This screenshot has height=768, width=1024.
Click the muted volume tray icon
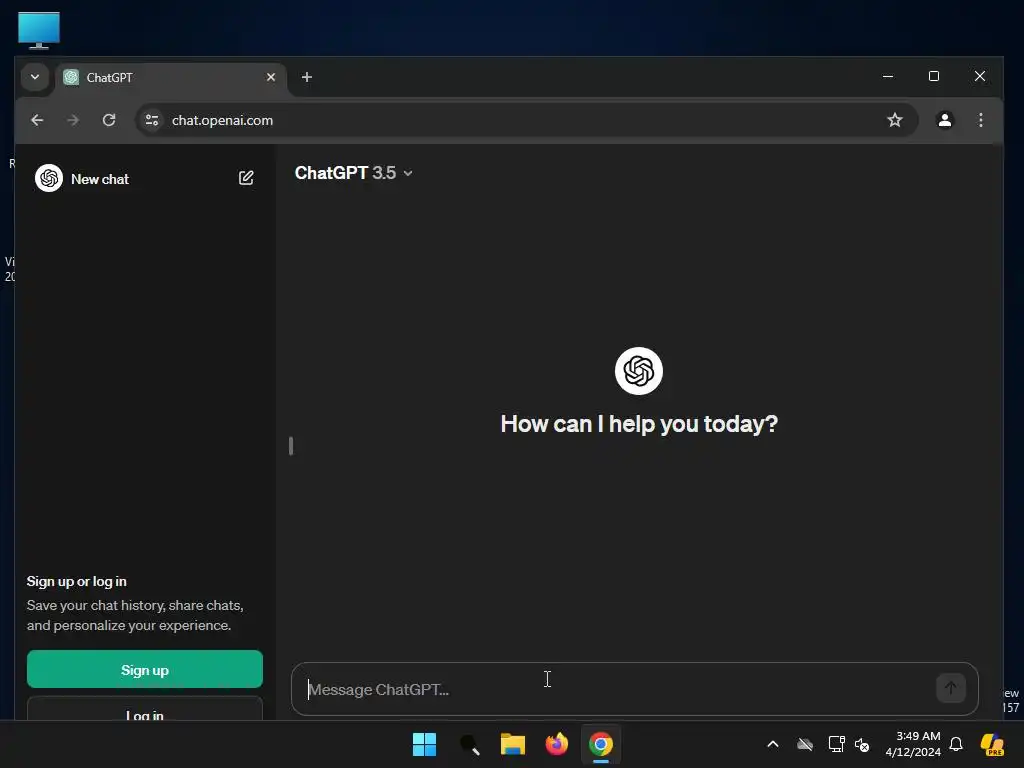[x=862, y=744]
